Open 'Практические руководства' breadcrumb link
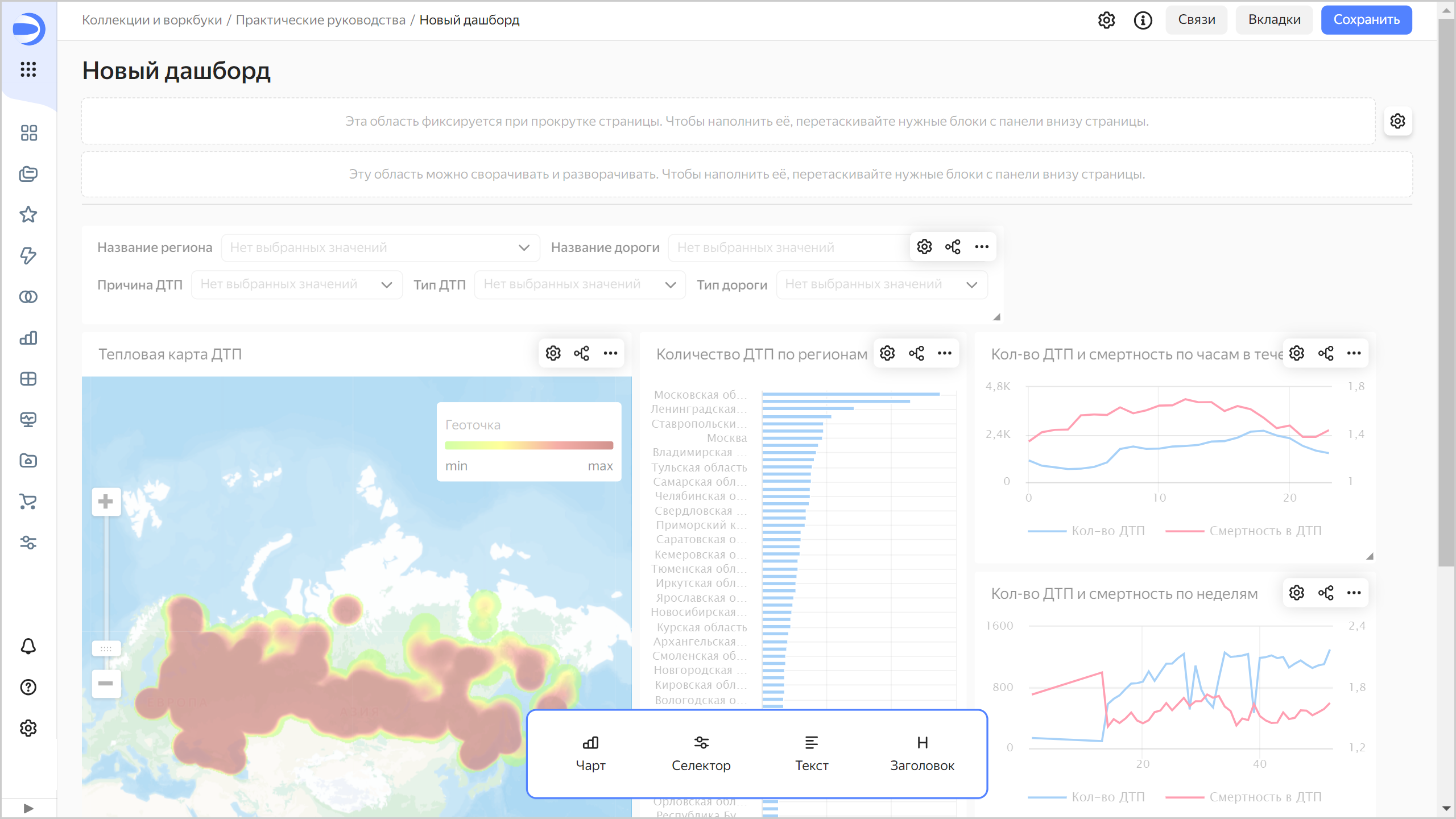This screenshot has width=1456, height=819. point(320,20)
